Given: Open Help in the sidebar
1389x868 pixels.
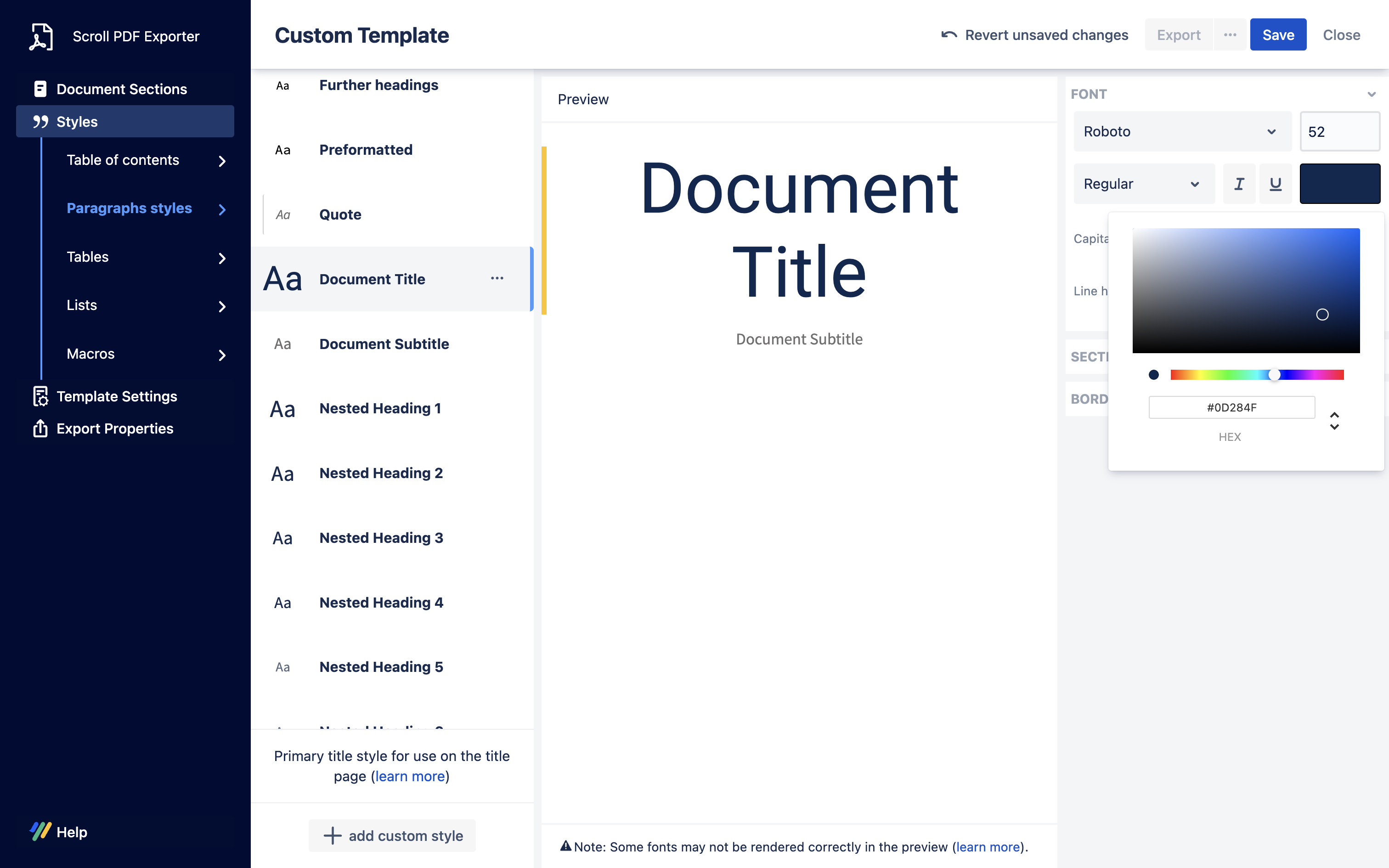Looking at the screenshot, I should (71, 831).
